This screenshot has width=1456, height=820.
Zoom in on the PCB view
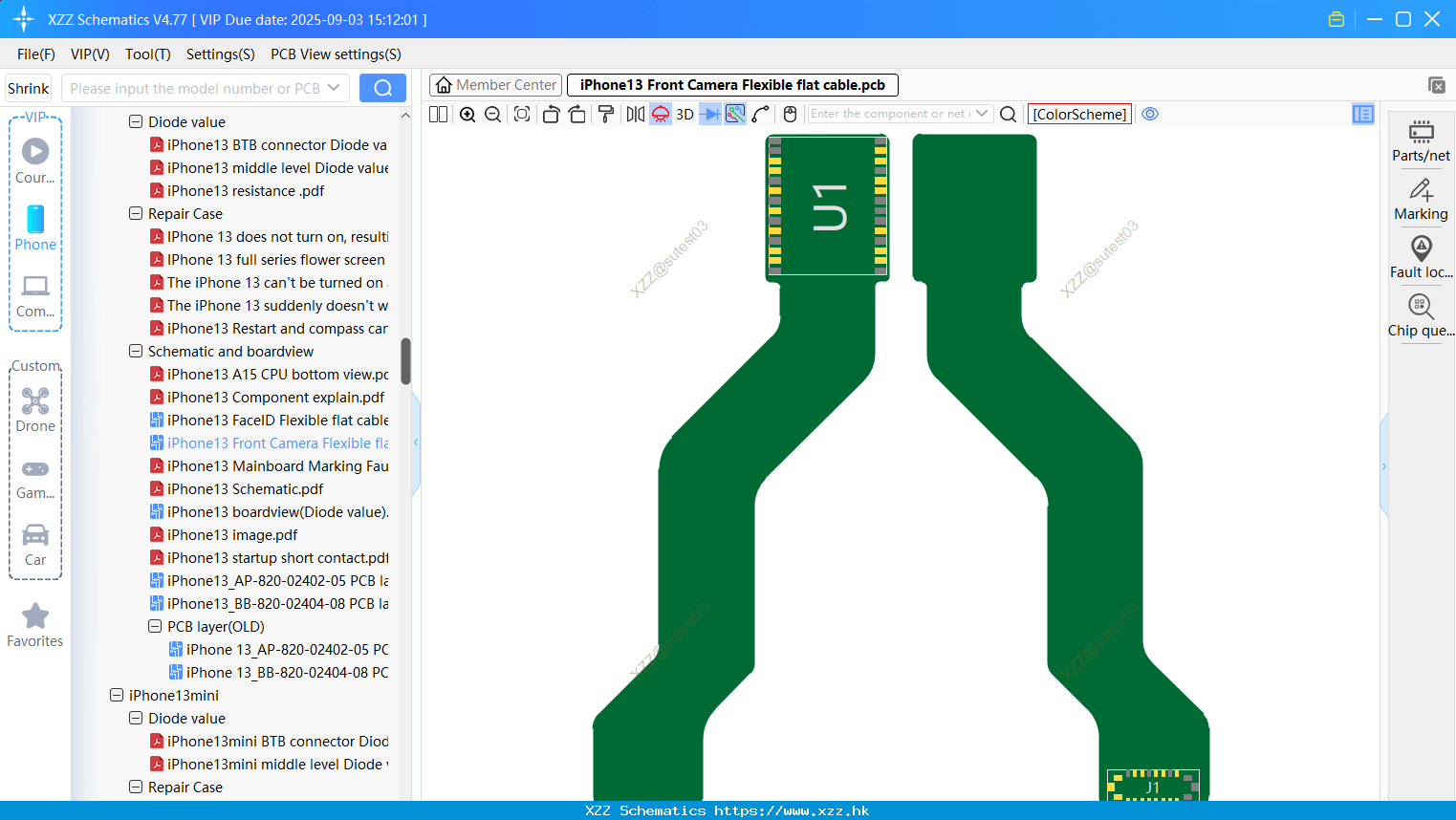[x=467, y=114]
